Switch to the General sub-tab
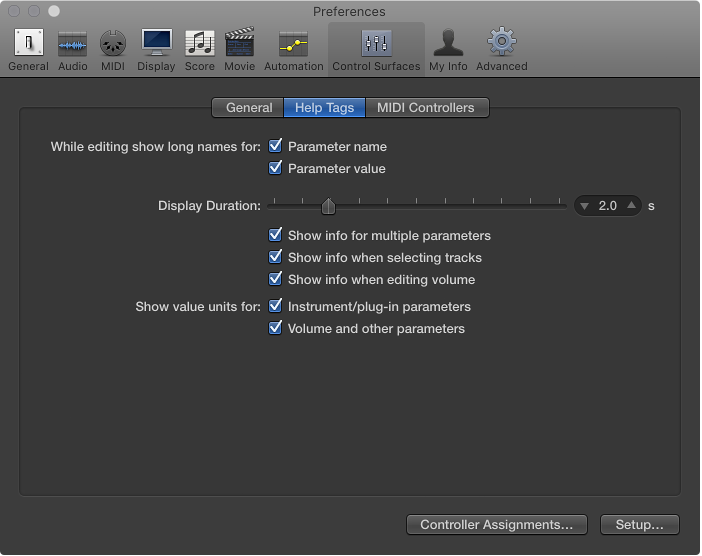The width and height of the screenshot is (702, 556). coord(248,108)
